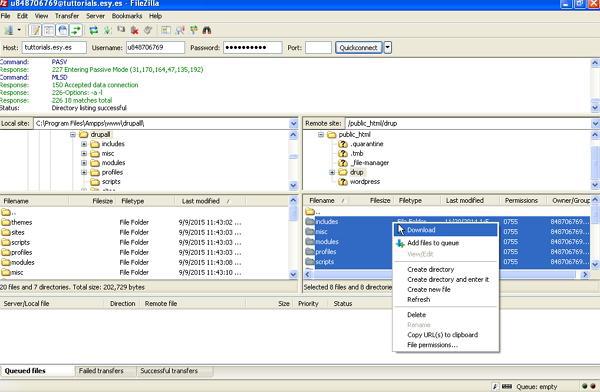Image resolution: width=600 pixels, height=392 pixels.
Task: Expand the modules folder in local tree
Action: point(84,163)
